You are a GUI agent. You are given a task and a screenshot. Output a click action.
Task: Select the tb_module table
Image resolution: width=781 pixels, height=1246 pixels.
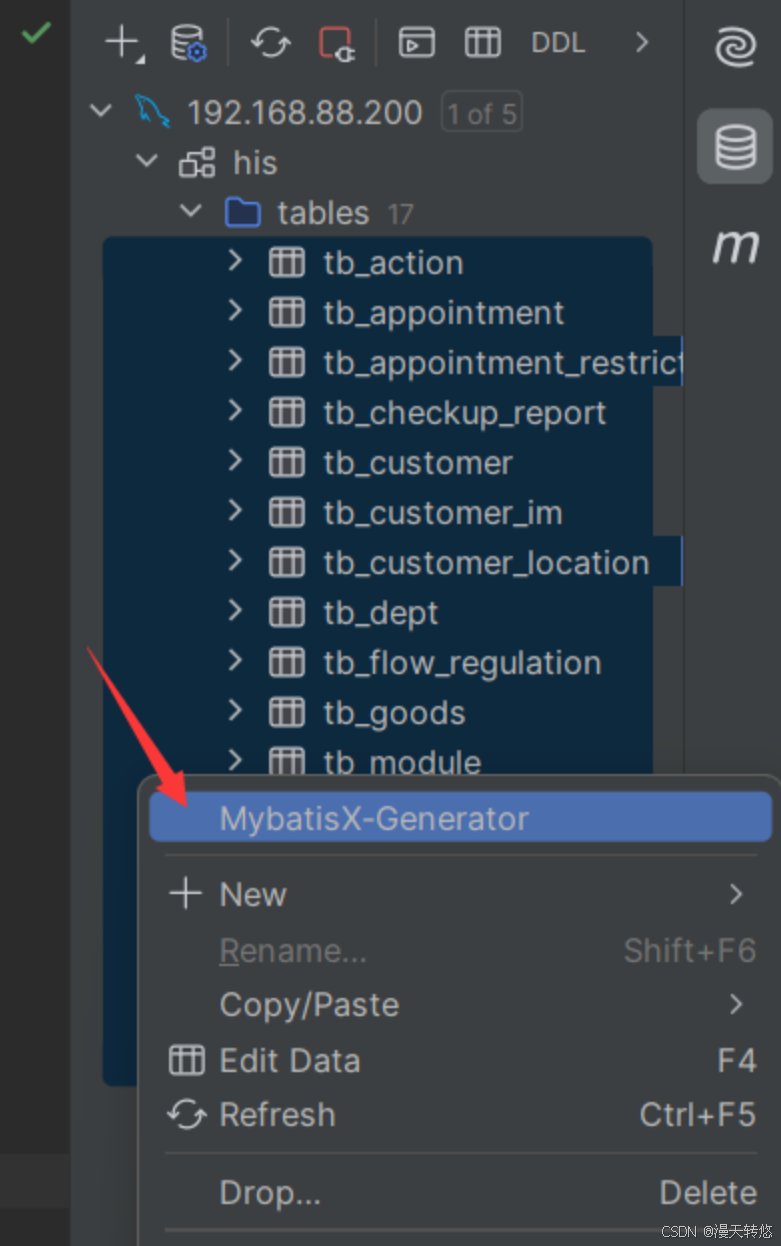tap(402, 762)
